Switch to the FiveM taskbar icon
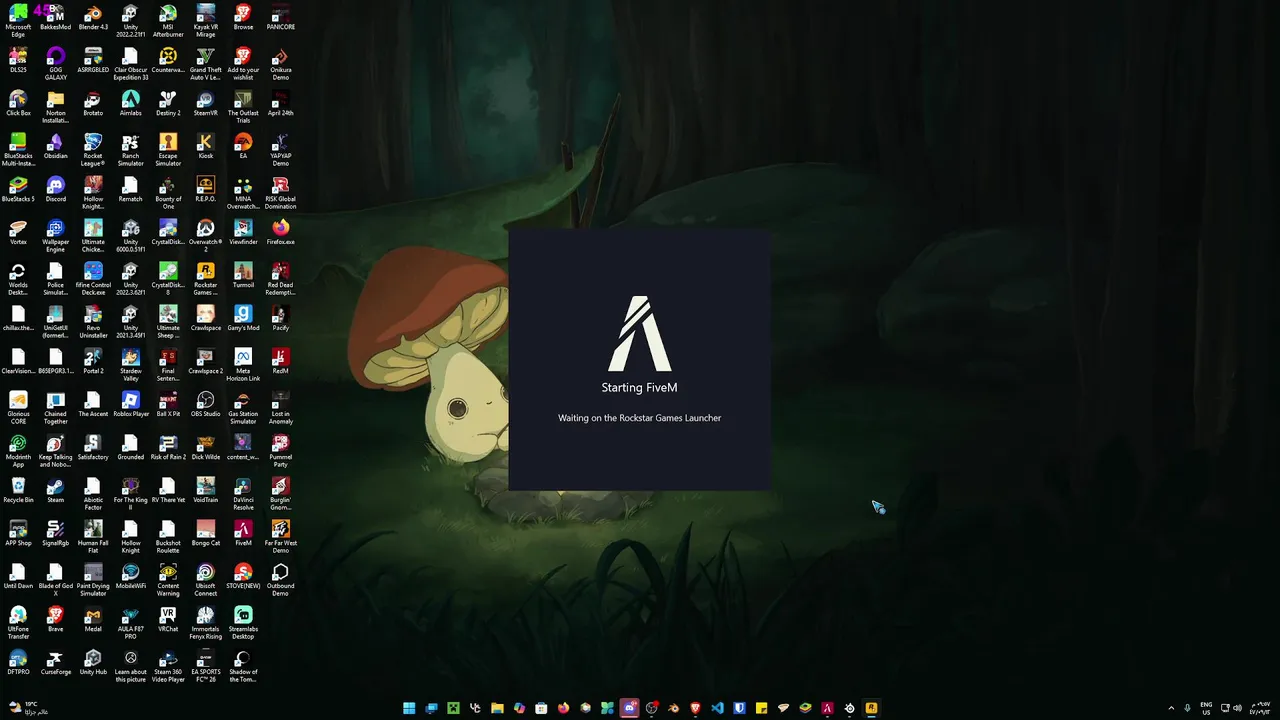Viewport: 1280px width, 720px height. pos(827,708)
